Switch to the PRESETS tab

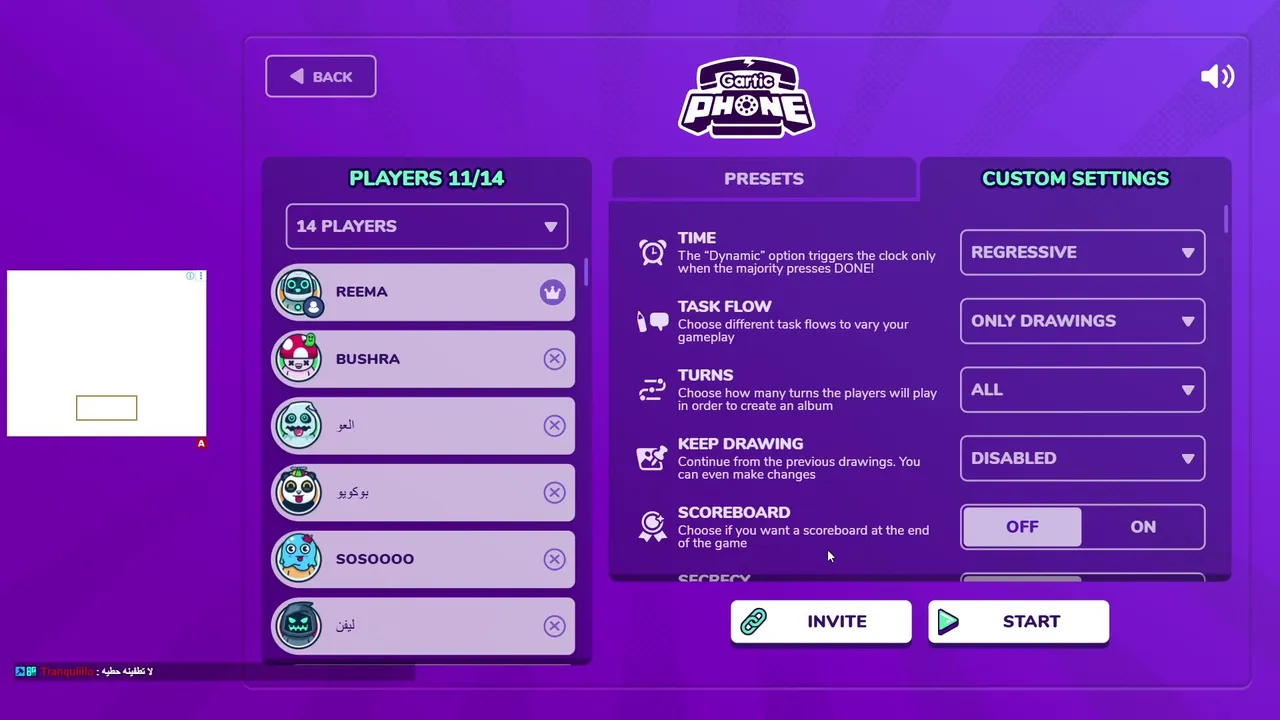tap(764, 178)
